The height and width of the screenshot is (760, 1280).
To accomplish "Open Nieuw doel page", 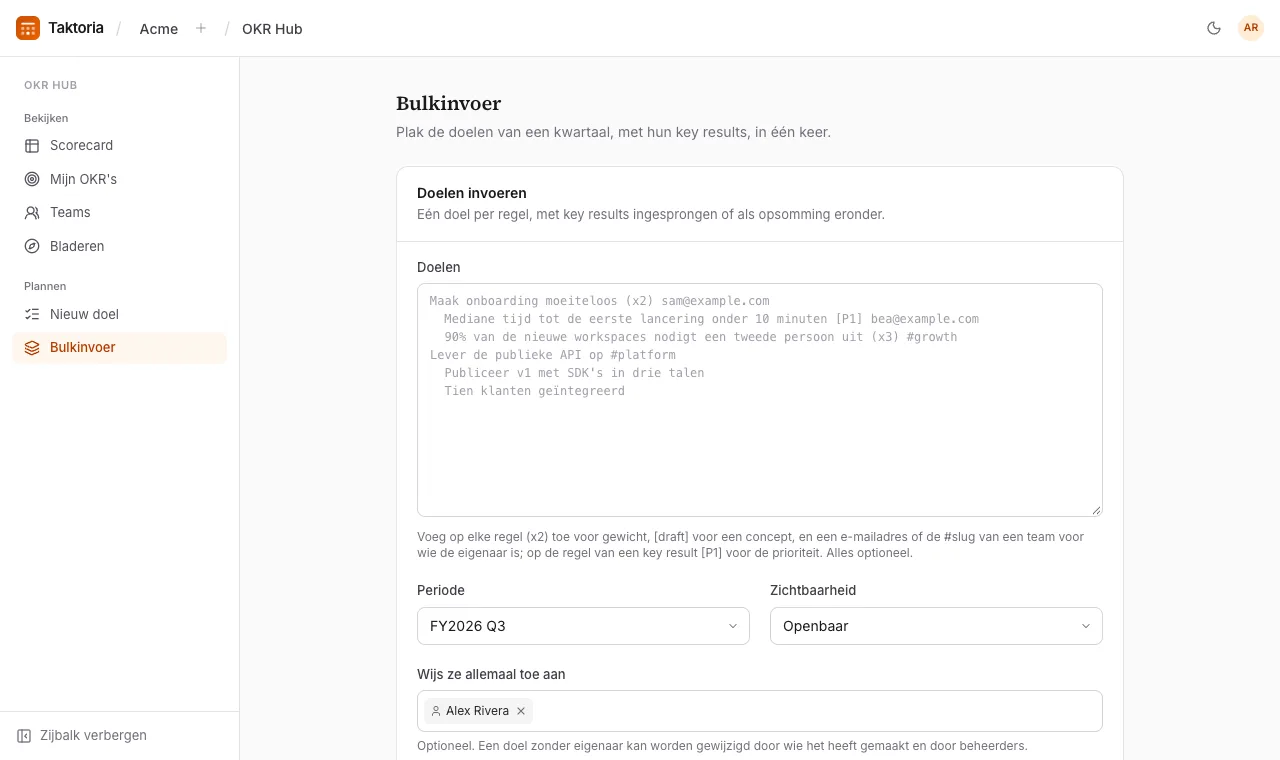I will (x=119, y=314).
